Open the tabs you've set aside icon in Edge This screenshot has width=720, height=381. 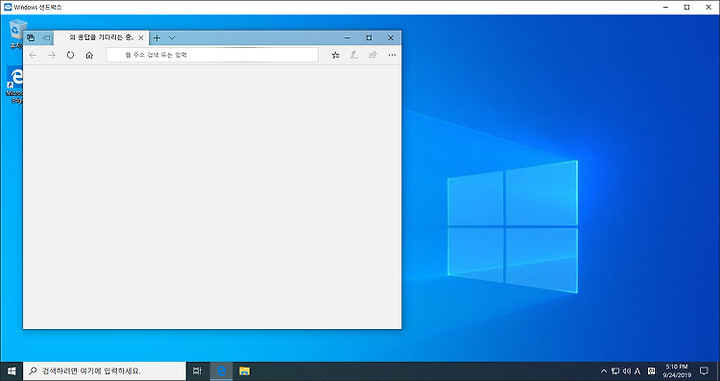[31, 38]
